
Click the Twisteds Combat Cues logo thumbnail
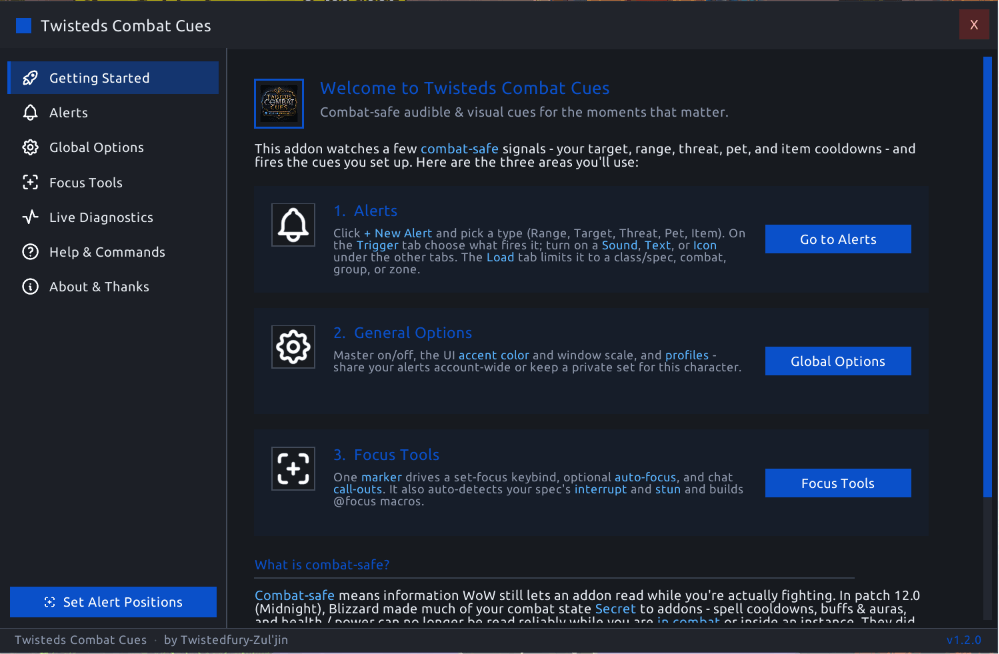(x=279, y=103)
